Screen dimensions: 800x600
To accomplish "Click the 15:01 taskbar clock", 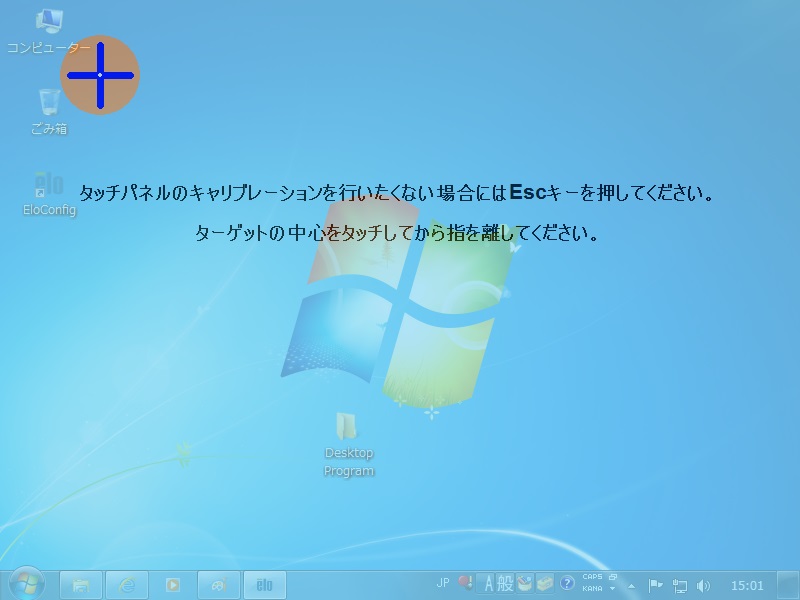I will coord(747,585).
